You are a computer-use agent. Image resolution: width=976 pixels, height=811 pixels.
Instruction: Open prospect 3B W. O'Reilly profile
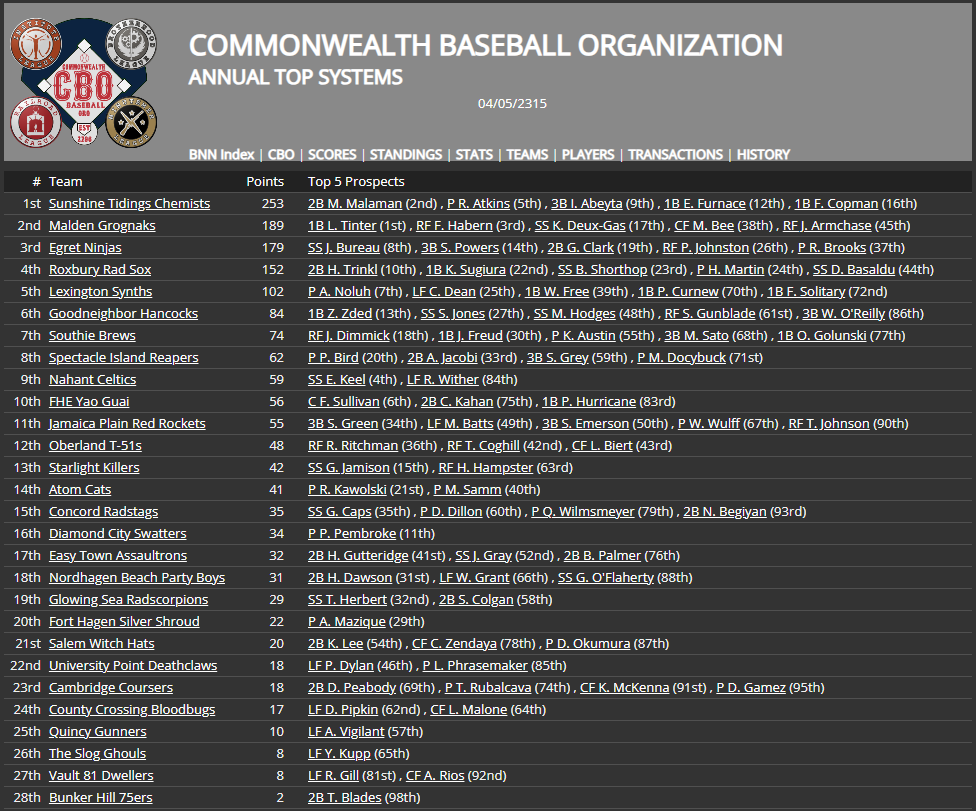coord(843,313)
